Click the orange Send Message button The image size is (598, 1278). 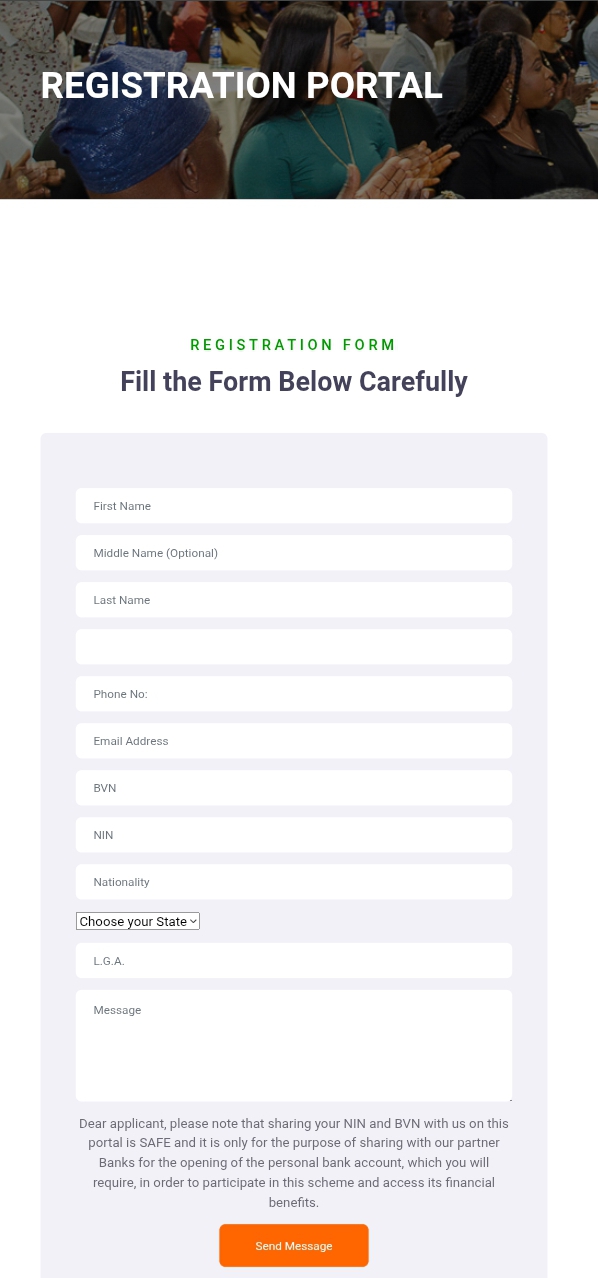294,1246
